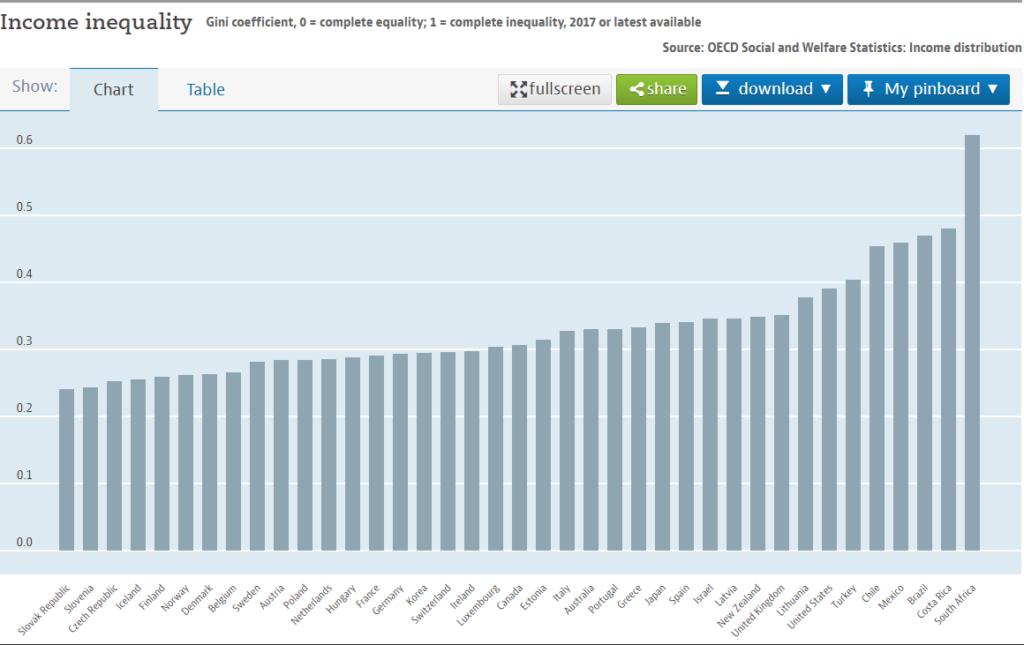1024x645 pixels.
Task: Click the 'Switzerland' axis label
Action: click(431, 604)
